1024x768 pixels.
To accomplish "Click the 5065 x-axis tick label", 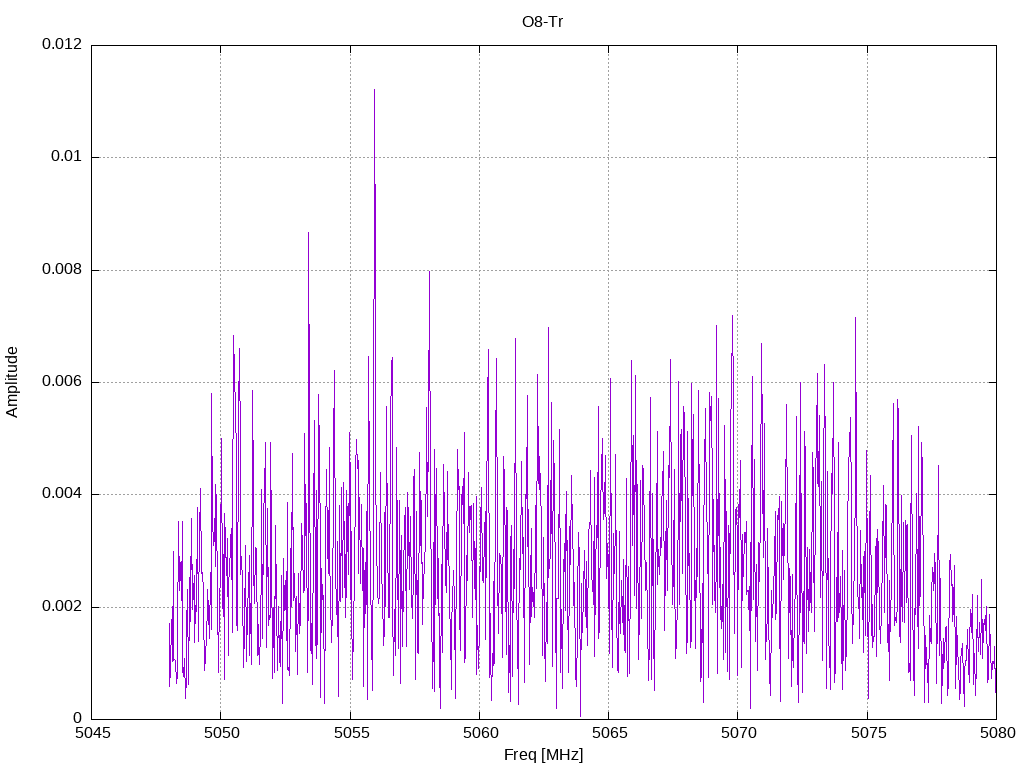I will pyautogui.click(x=610, y=733).
